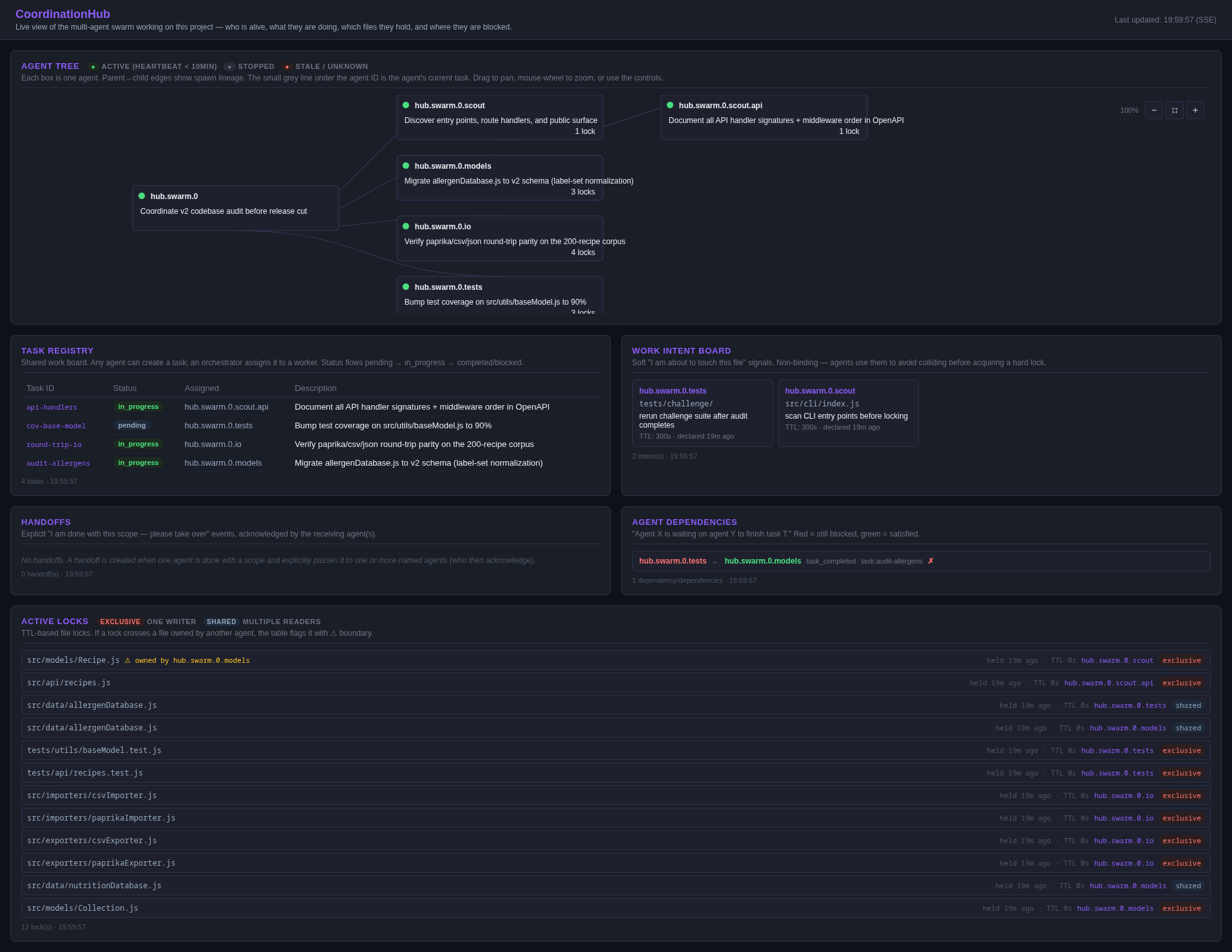Viewport: 1232px width, 952px height.
Task: Open the hub.swarm.0.tests intent card
Action: [x=702, y=413]
